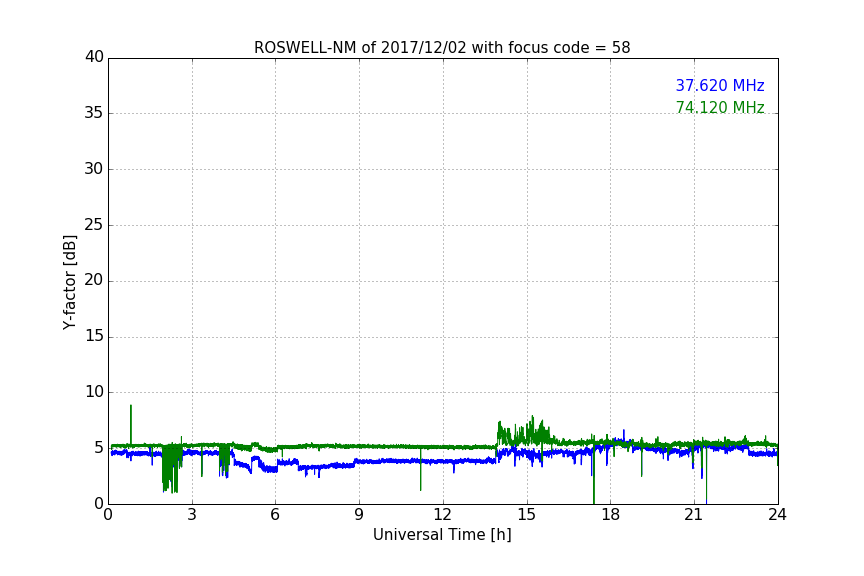
Task: Click the green spike near 9 dB before hour 1
Action: click(131, 424)
